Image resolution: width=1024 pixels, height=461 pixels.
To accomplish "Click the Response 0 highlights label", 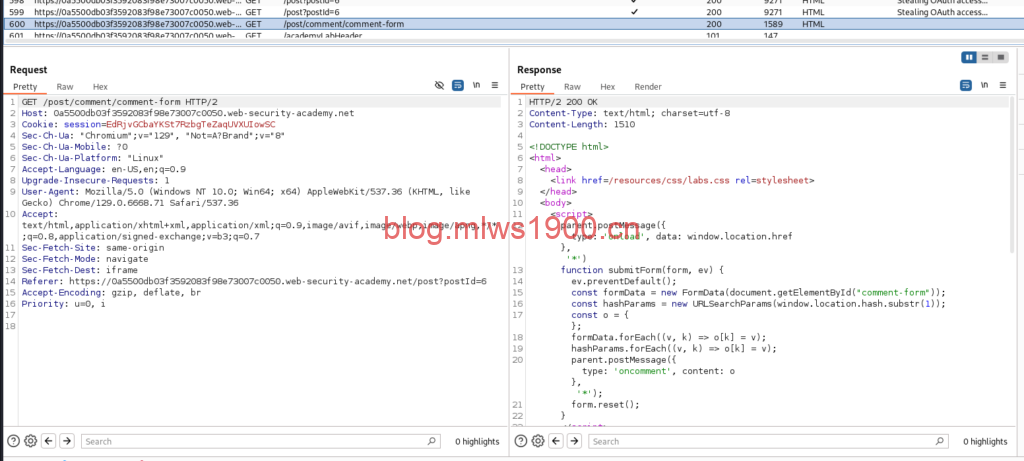I will click(x=985, y=441).
